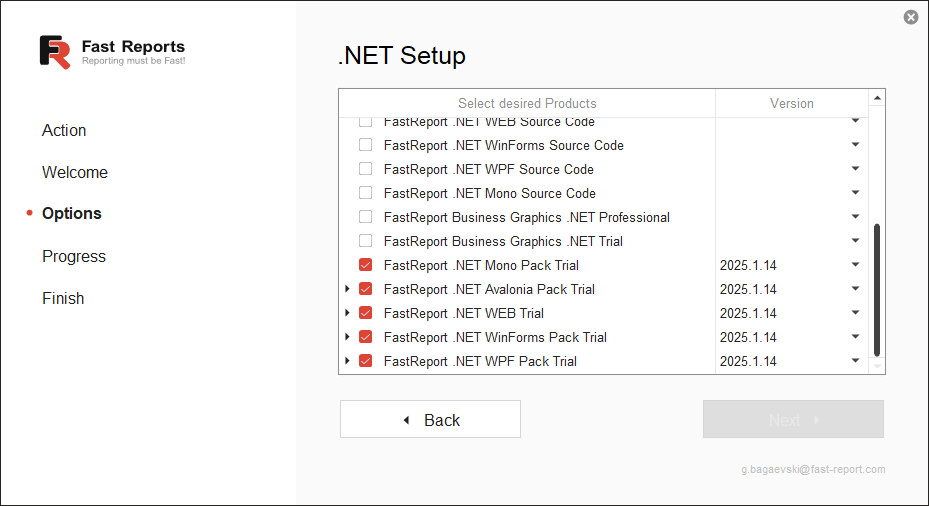Go to the Finish step
929x506 pixels.
coord(63,298)
